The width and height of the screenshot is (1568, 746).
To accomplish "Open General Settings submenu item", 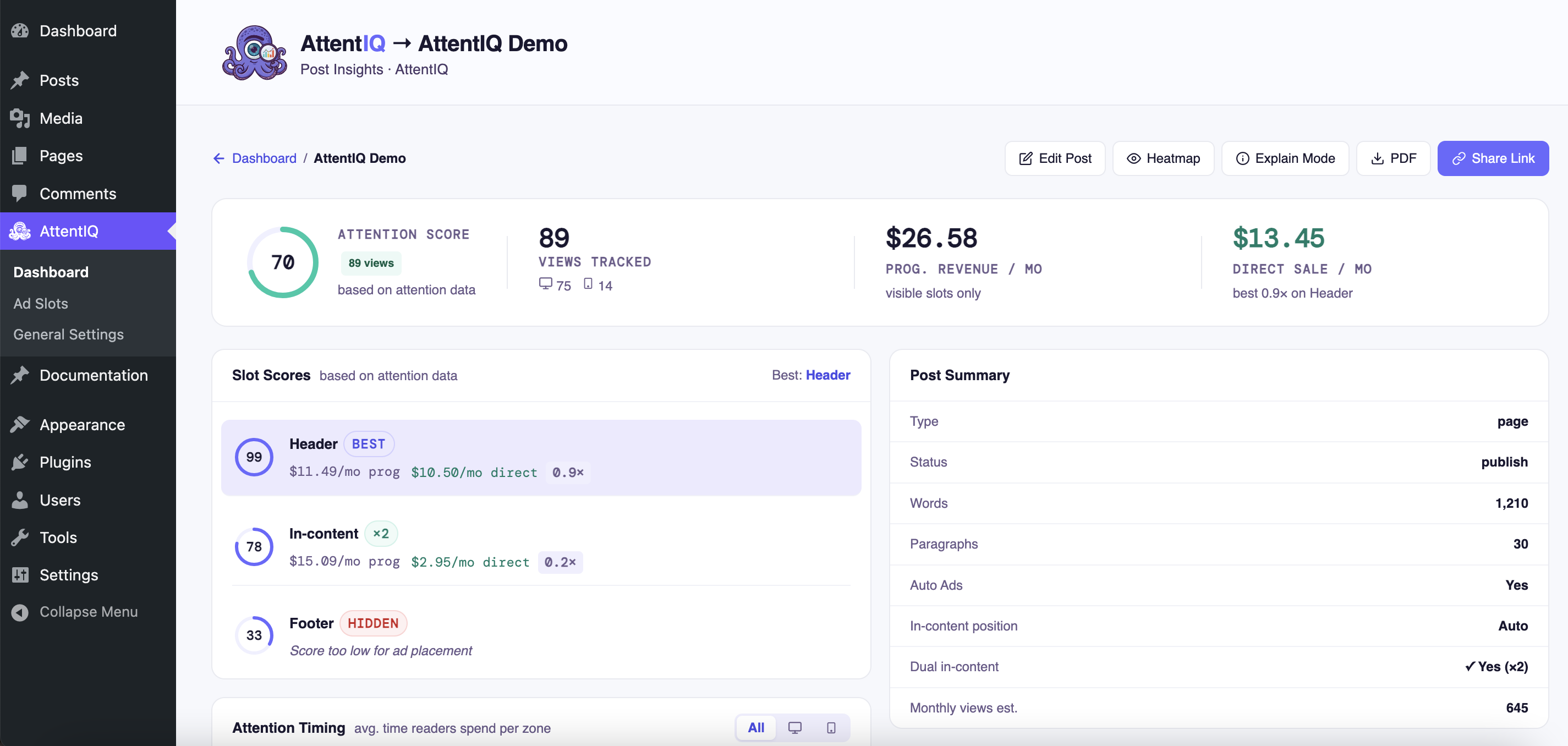I will point(68,334).
